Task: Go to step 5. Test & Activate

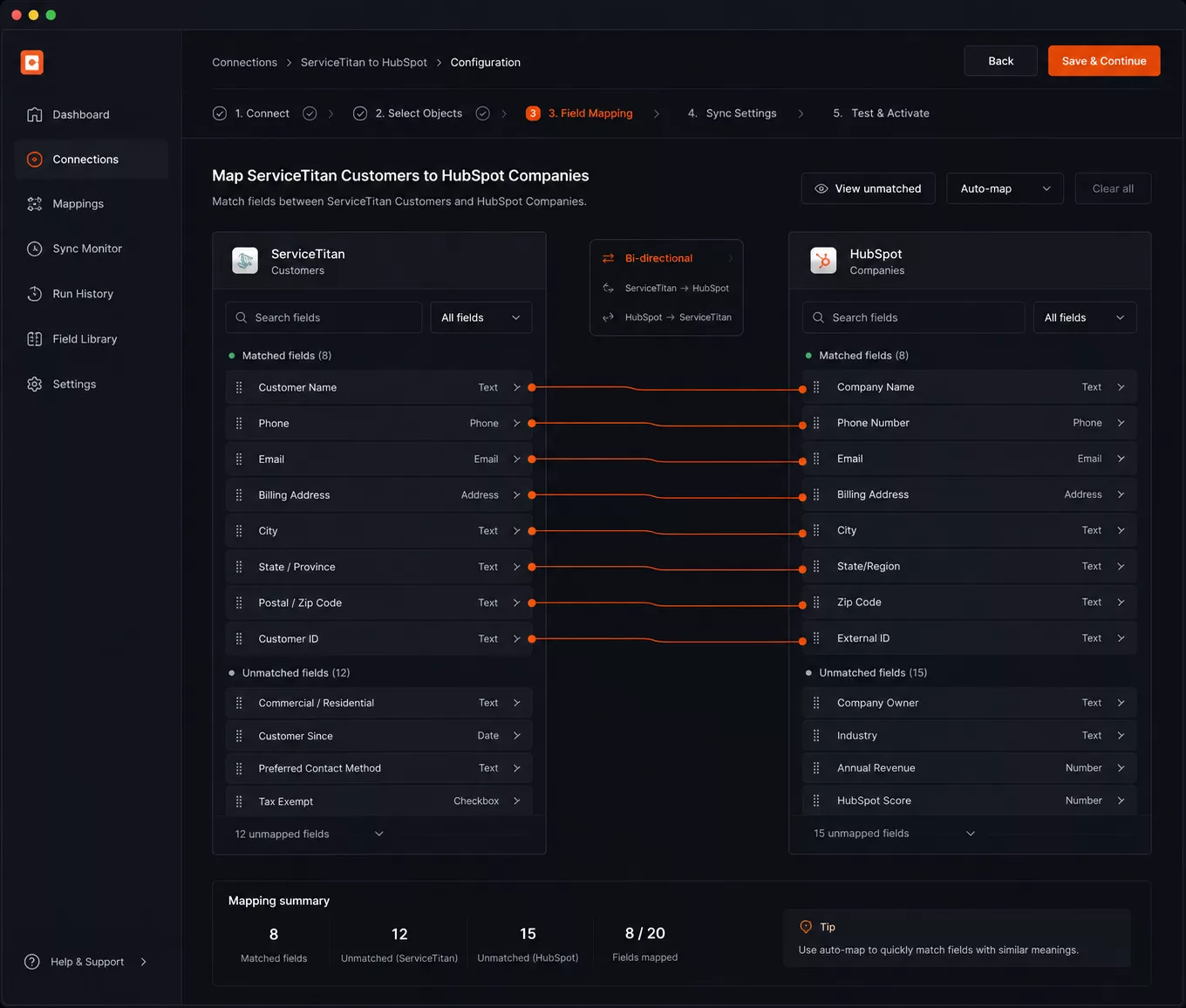Action: [x=881, y=113]
